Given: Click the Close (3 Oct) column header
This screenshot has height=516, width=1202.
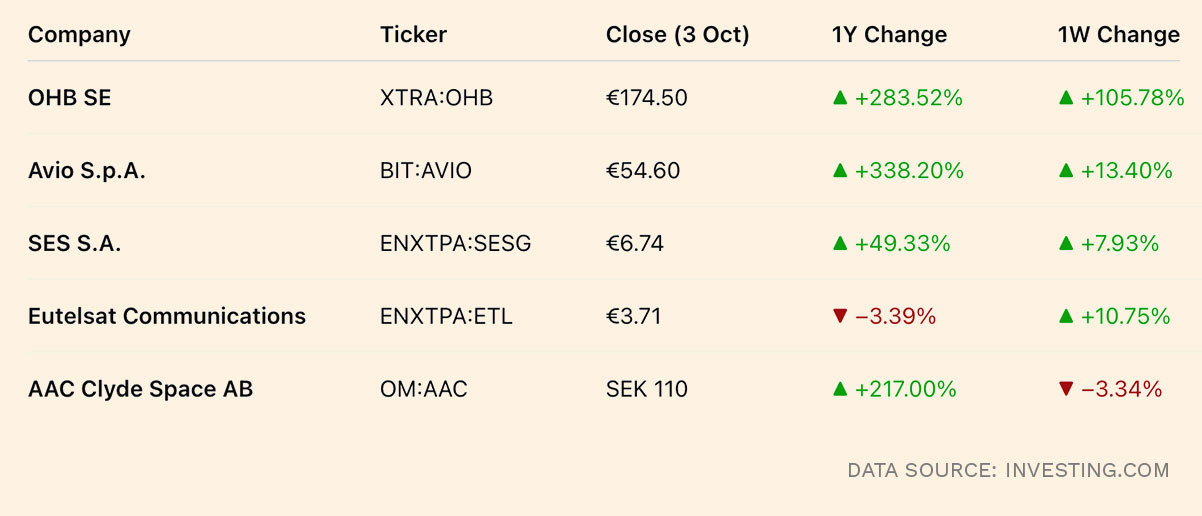Looking at the screenshot, I should 677,35.
